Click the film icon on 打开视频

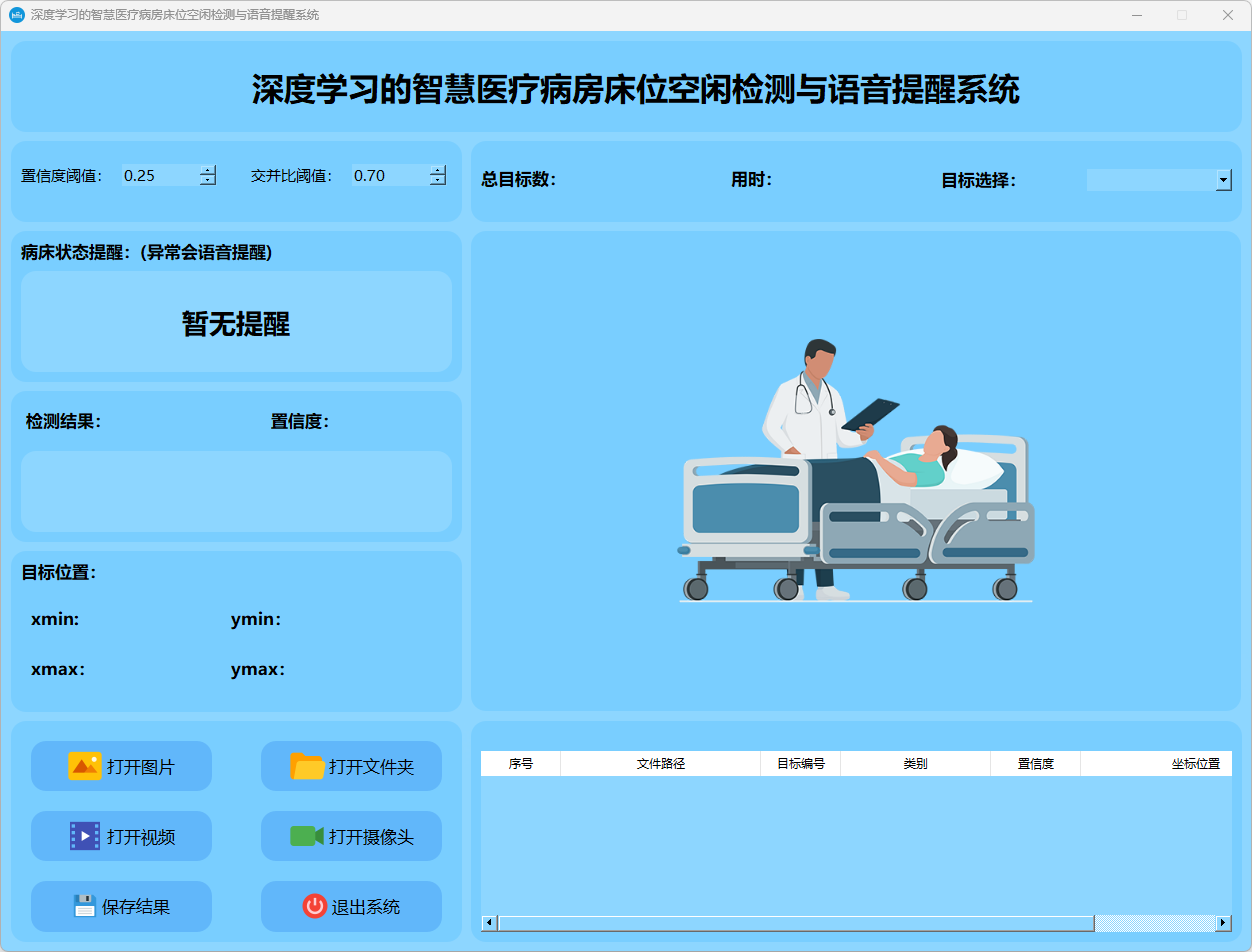(x=85, y=836)
